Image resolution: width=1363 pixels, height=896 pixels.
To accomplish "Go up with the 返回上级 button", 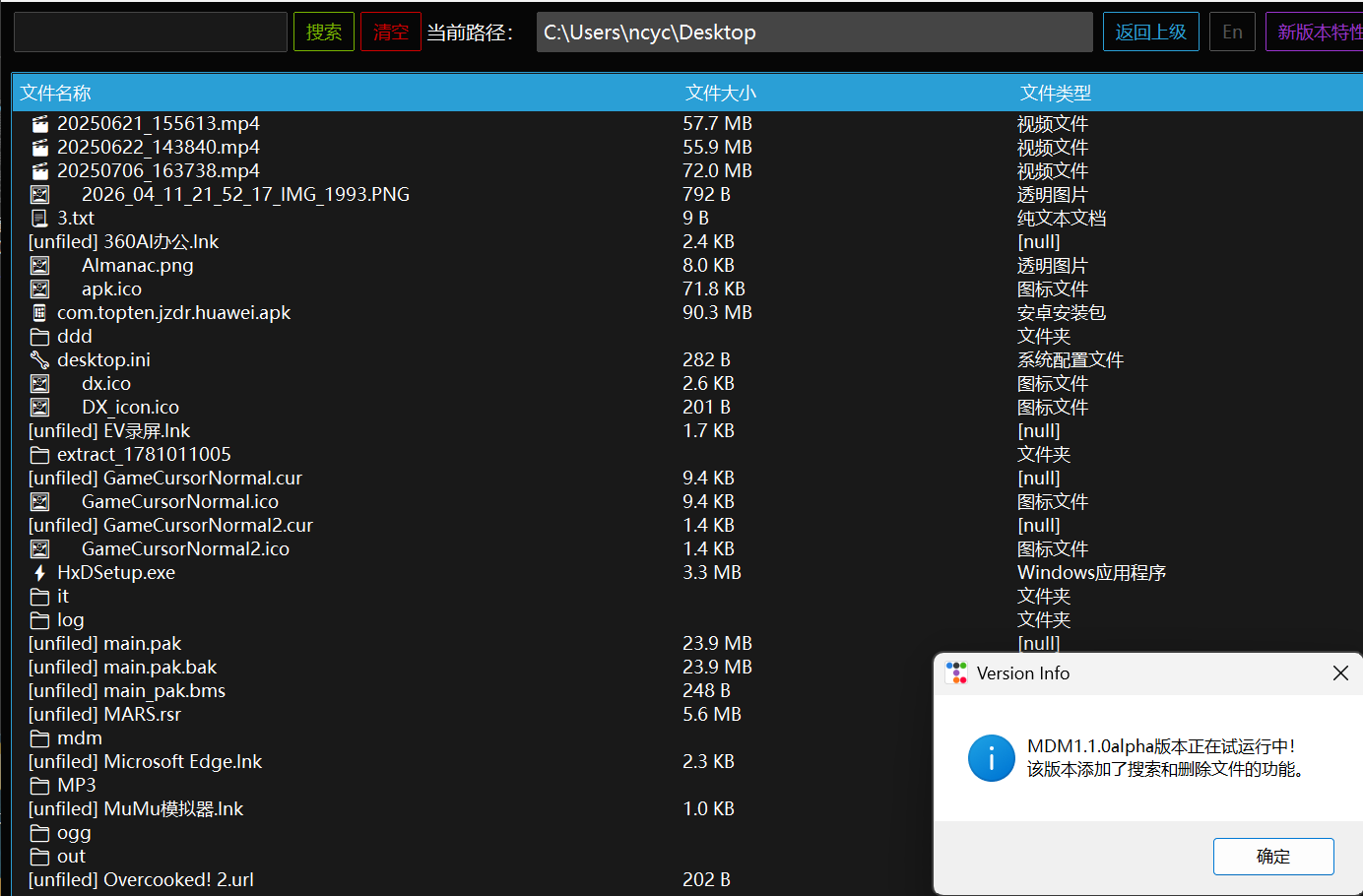I will pyautogui.click(x=1151, y=32).
